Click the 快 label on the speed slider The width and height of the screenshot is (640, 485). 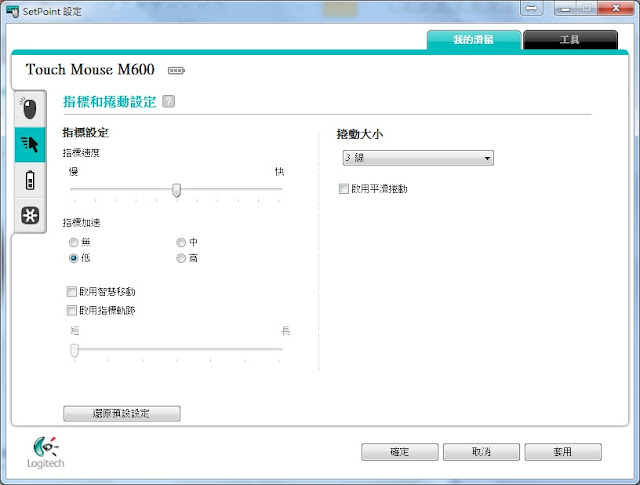[x=280, y=171]
